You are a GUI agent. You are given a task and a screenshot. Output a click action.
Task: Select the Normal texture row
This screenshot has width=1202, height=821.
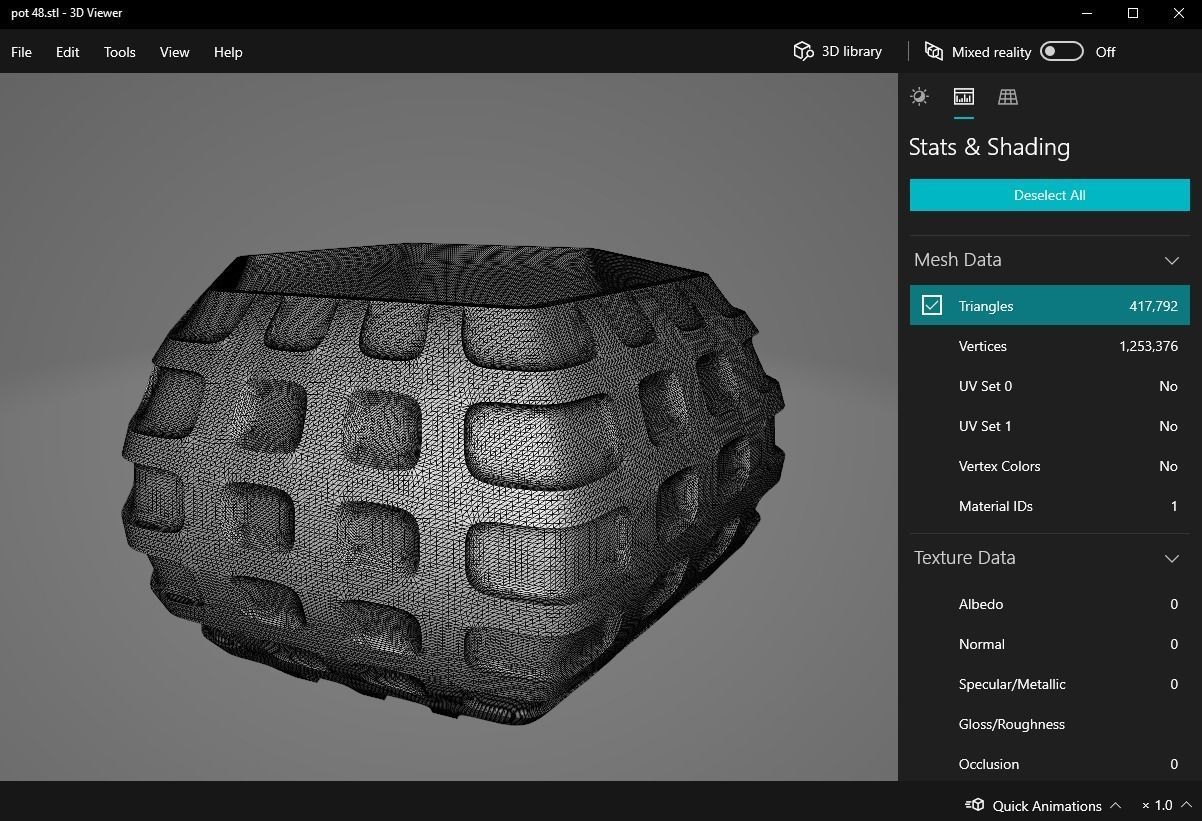click(x=1050, y=644)
